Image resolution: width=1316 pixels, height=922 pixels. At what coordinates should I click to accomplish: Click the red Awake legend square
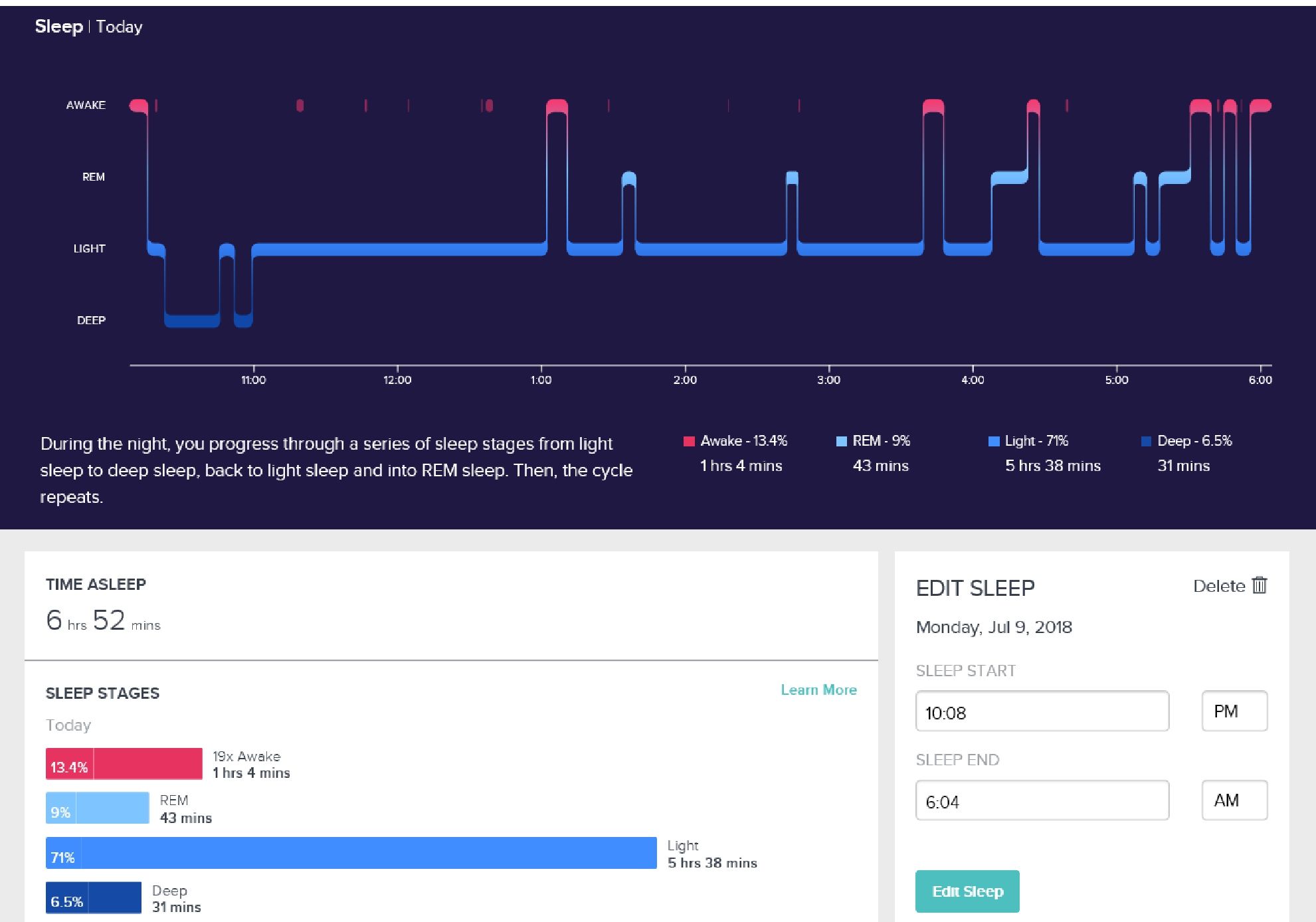coord(689,441)
